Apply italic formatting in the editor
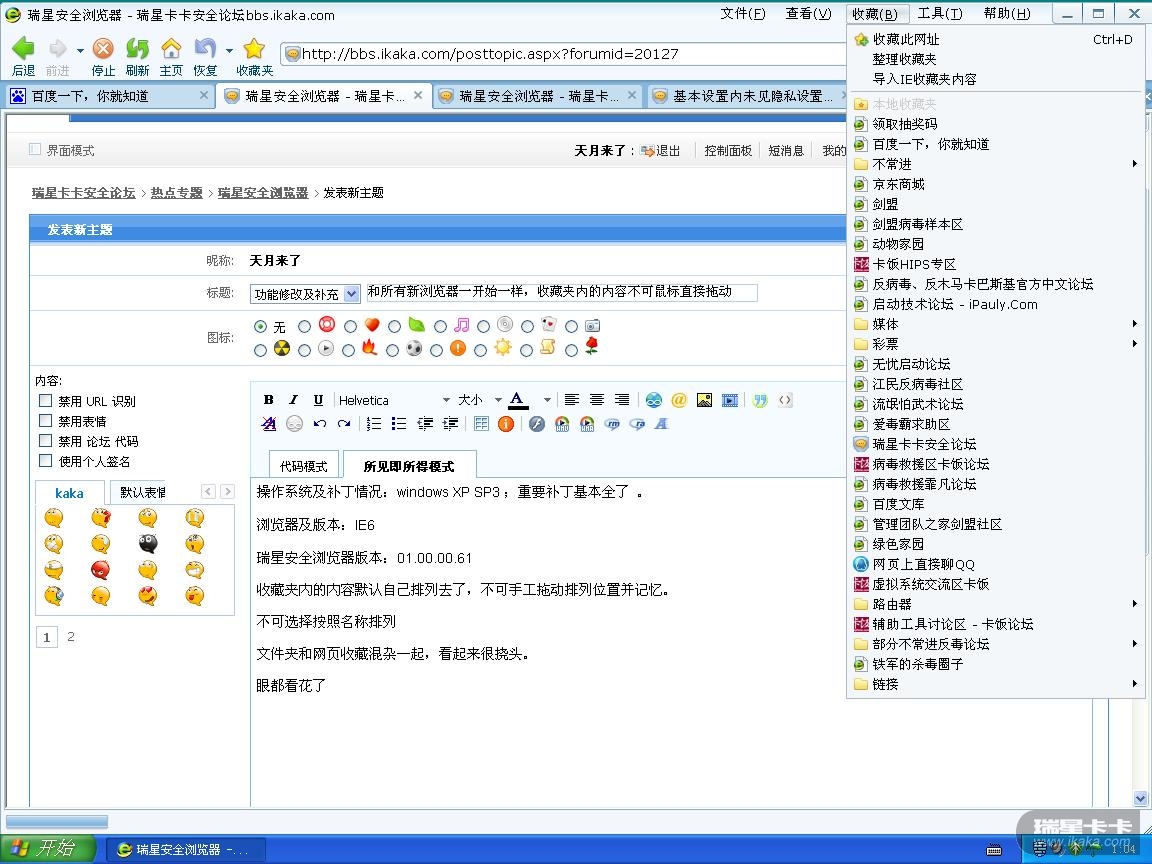Image resolution: width=1152 pixels, height=864 pixels. 293,400
